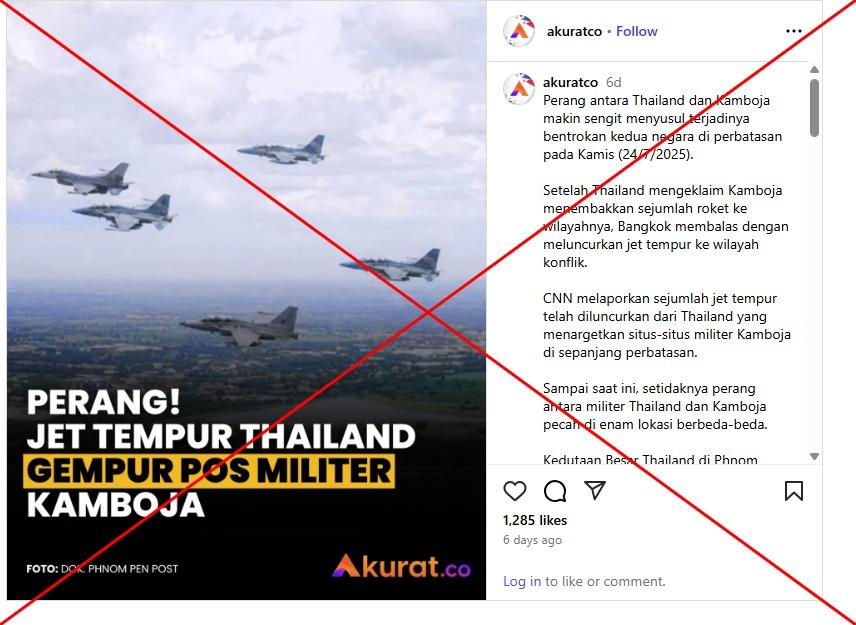This screenshot has width=856, height=625.
Task: Click akuratco profile avatar in header
Action: pyautogui.click(x=519, y=31)
